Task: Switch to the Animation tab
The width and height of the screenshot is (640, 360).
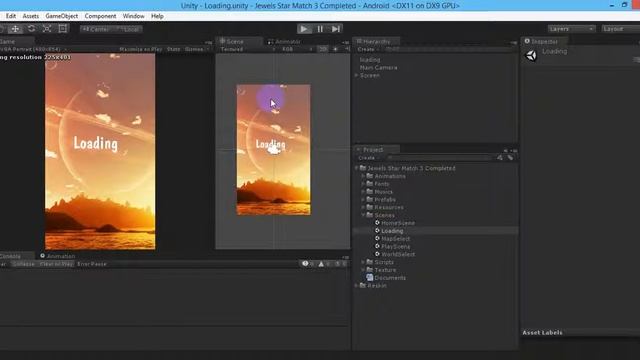Action: [x=58, y=256]
